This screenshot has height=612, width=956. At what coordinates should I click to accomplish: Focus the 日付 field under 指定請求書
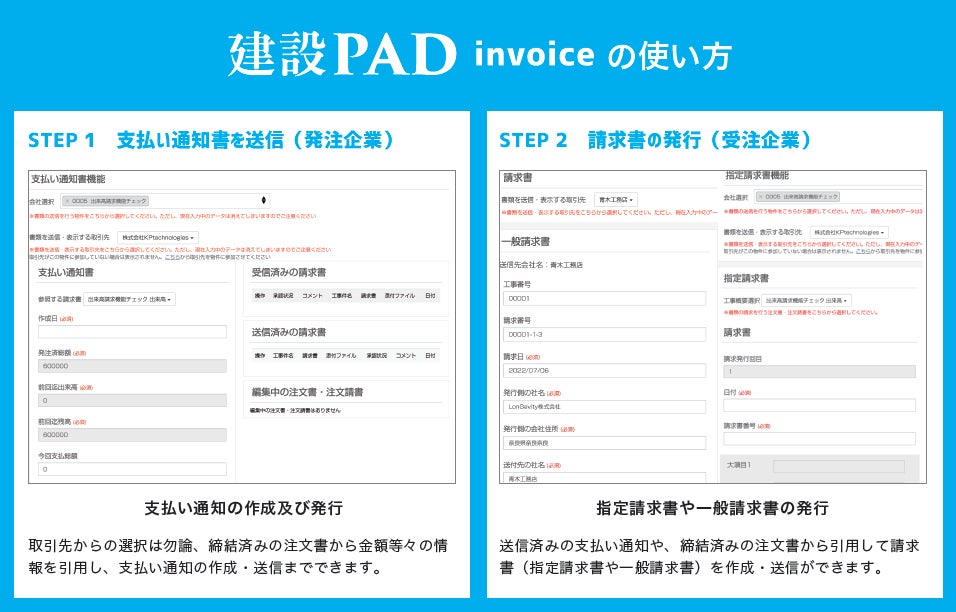(x=819, y=405)
